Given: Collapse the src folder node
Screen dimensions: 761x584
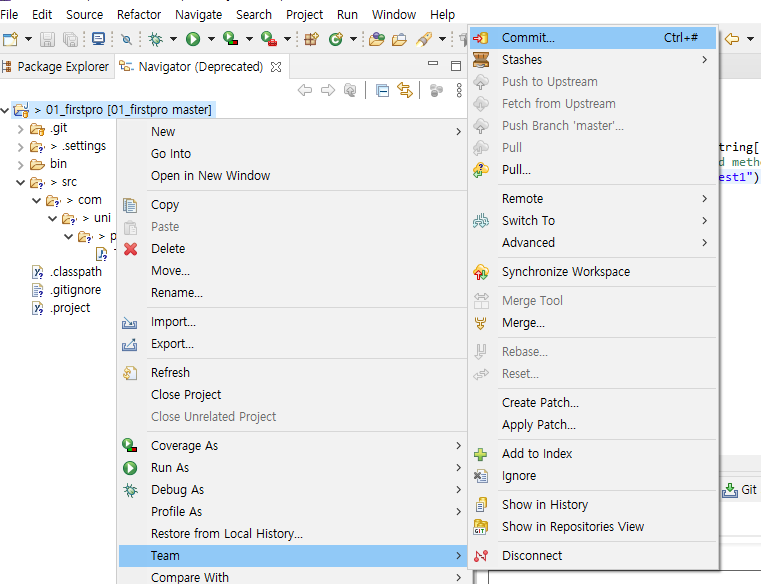Looking at the screenshot, I should 20,183.
